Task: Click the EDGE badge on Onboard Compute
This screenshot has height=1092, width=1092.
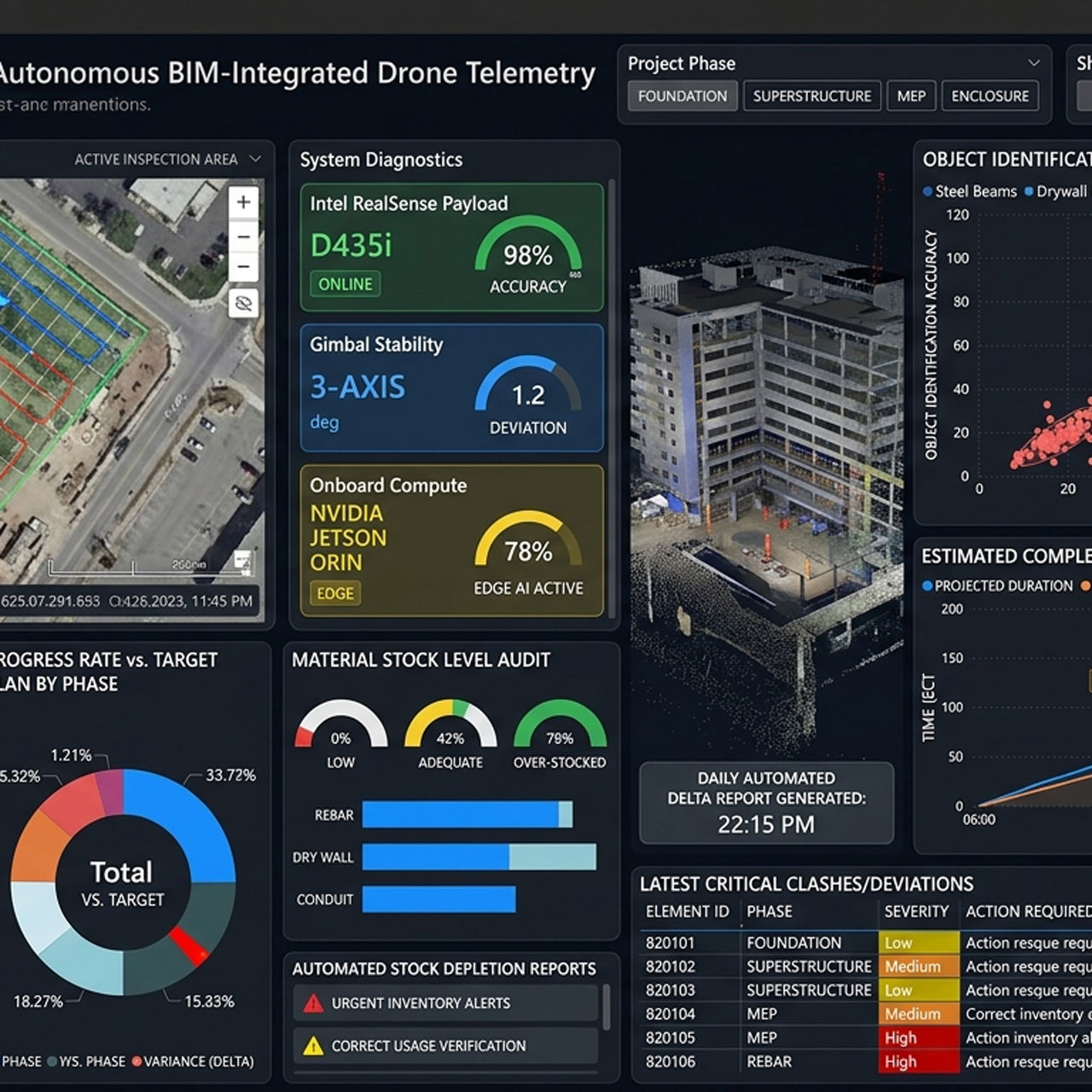Action: (x=335, y=593)
